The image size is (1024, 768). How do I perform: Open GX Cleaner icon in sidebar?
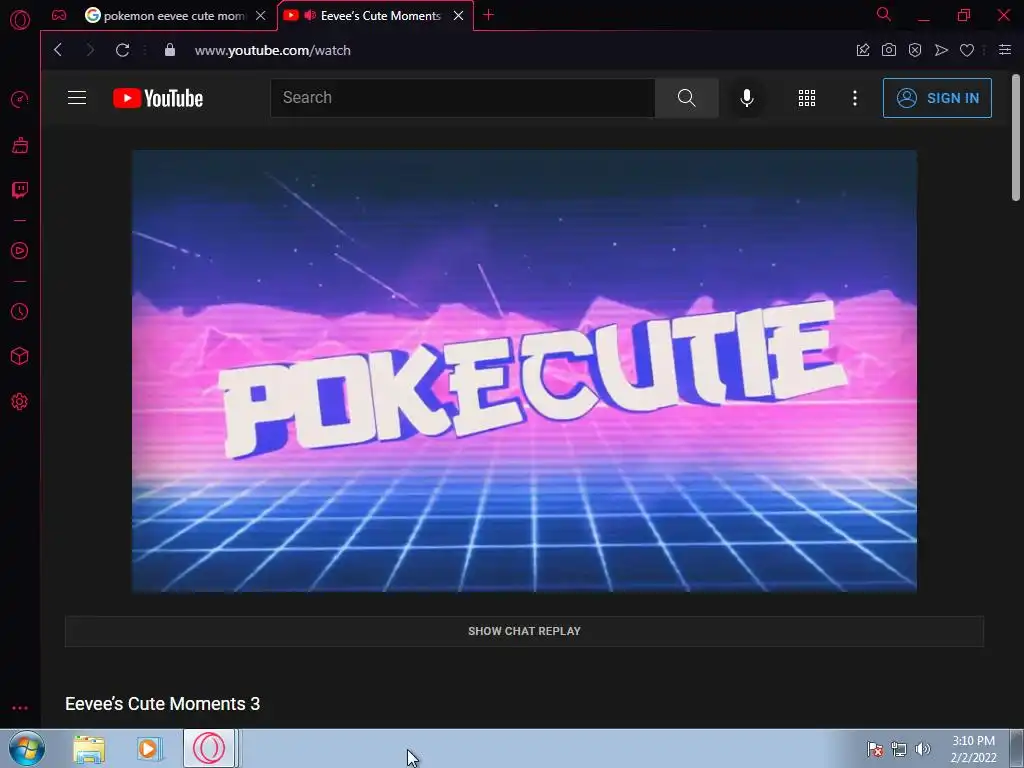click(x=20, y=145)
